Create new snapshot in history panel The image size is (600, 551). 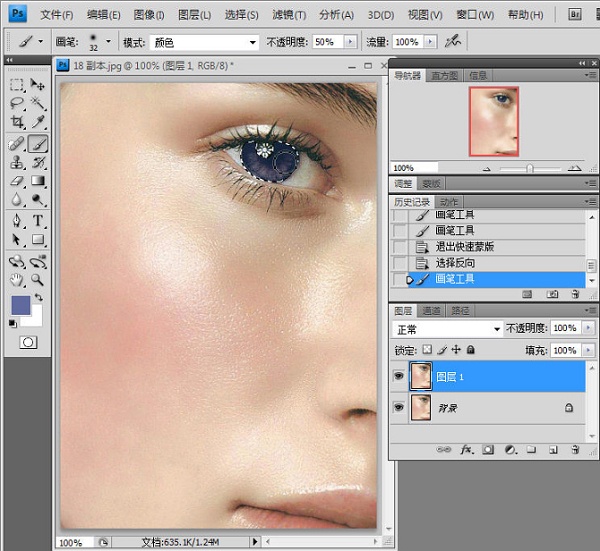(552, 294)
